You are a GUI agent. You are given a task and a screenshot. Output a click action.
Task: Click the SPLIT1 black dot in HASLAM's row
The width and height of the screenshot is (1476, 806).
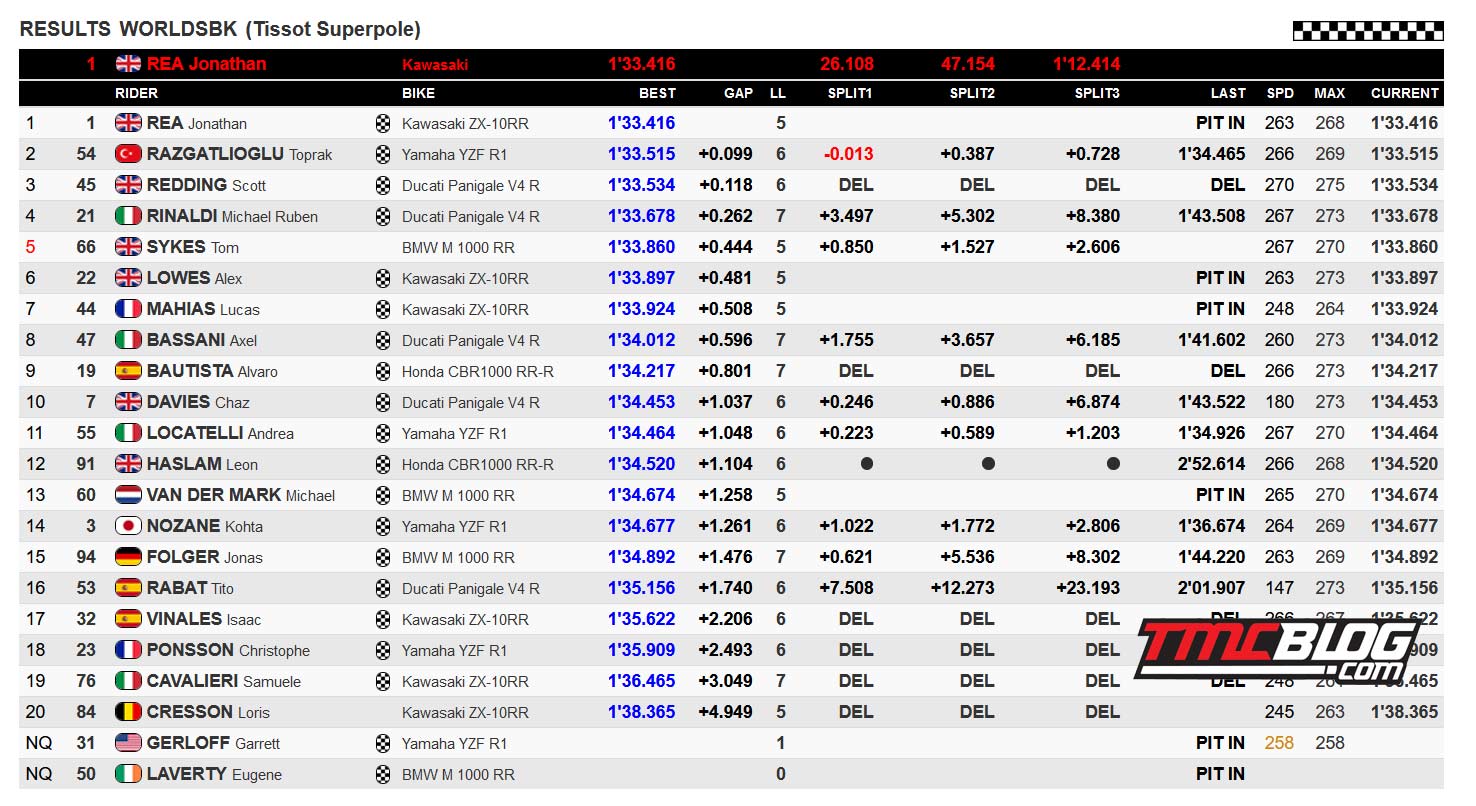click(866, 464)
